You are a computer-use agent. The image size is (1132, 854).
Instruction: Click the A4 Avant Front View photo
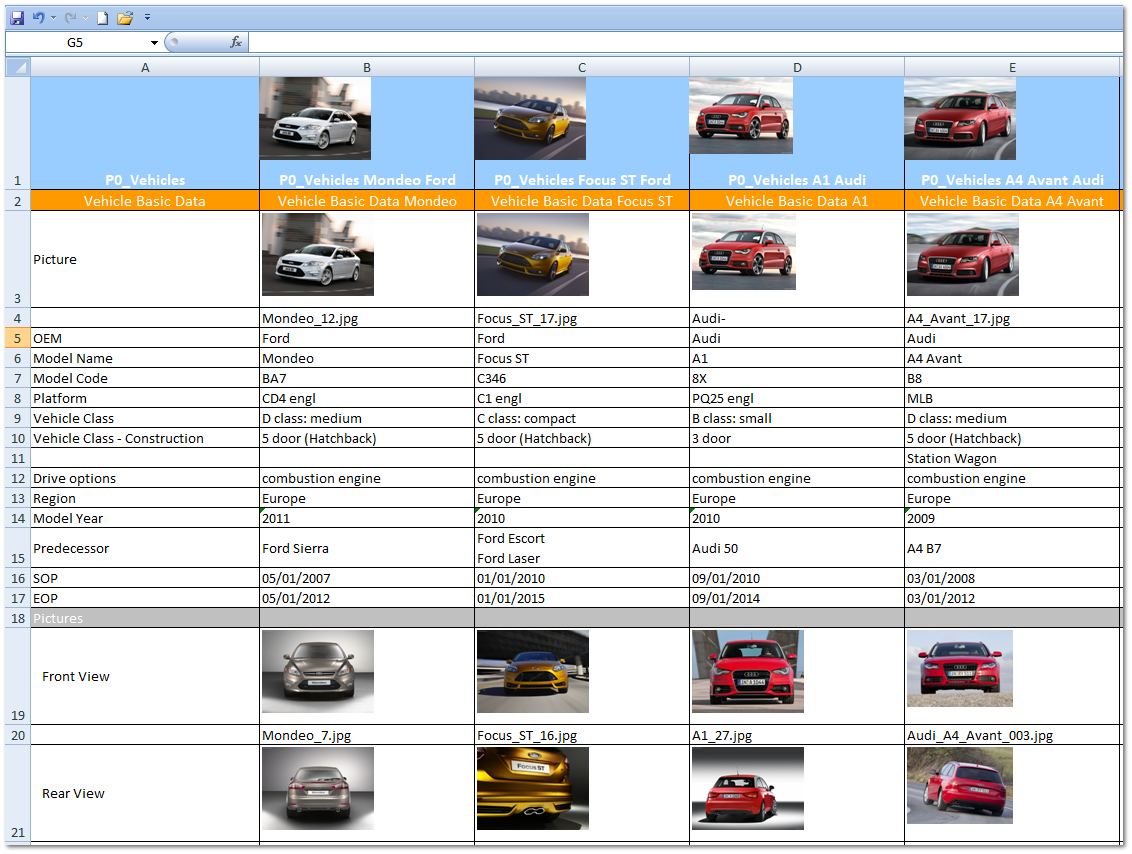pyautogui.click(x=960, y=668)
